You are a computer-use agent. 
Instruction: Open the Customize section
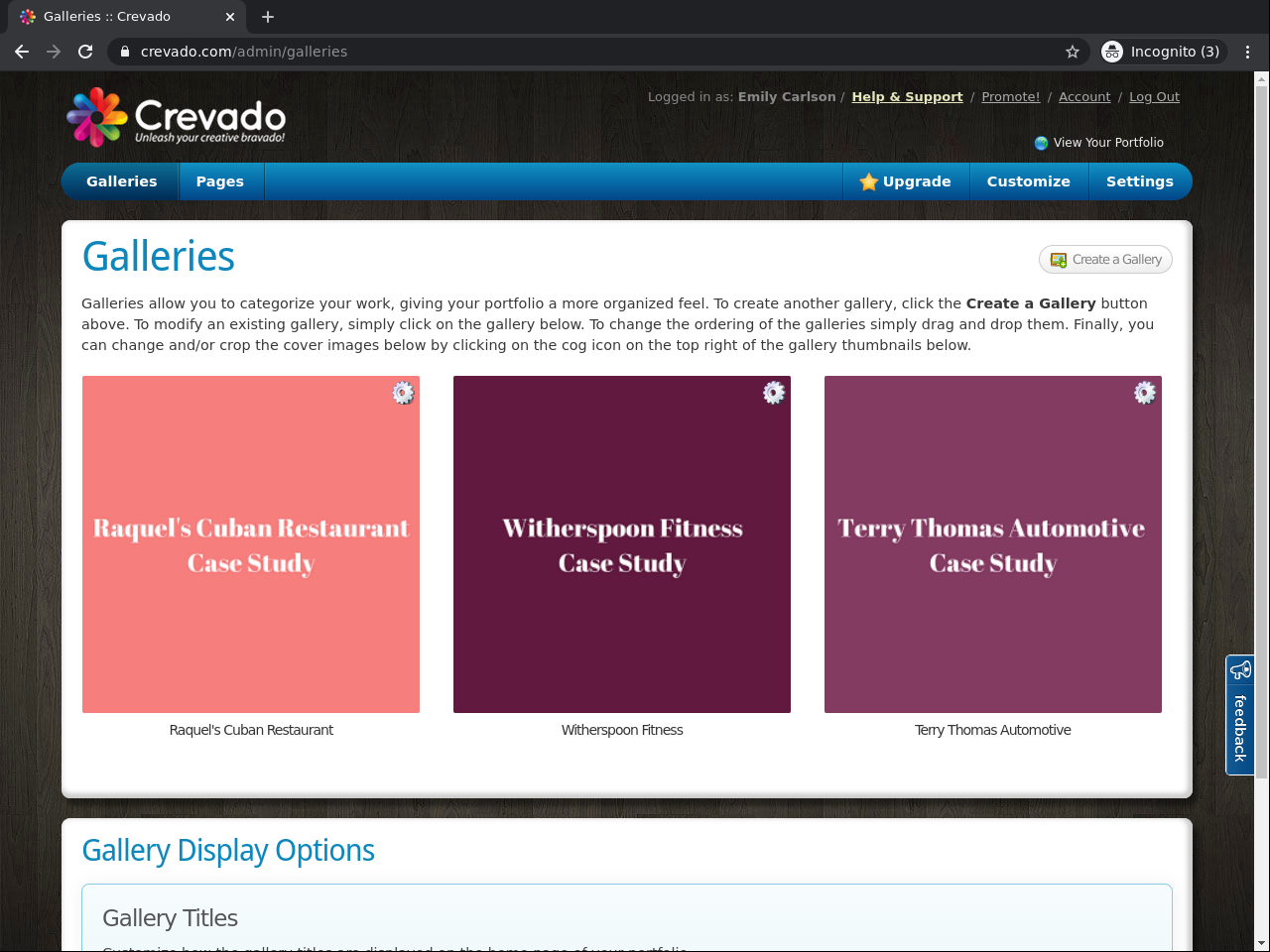coord(1029,181)
